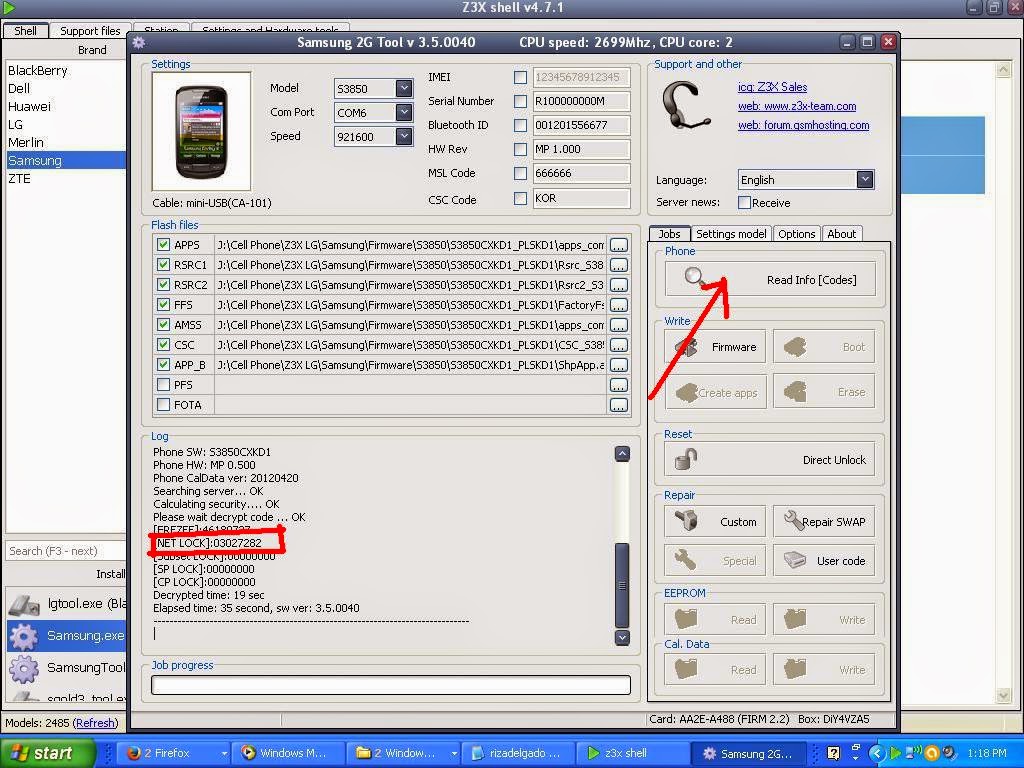Click the Cal. Data Write folder icon
The width and height of the screenshot is (1024, 768).
tap(795, 669)
